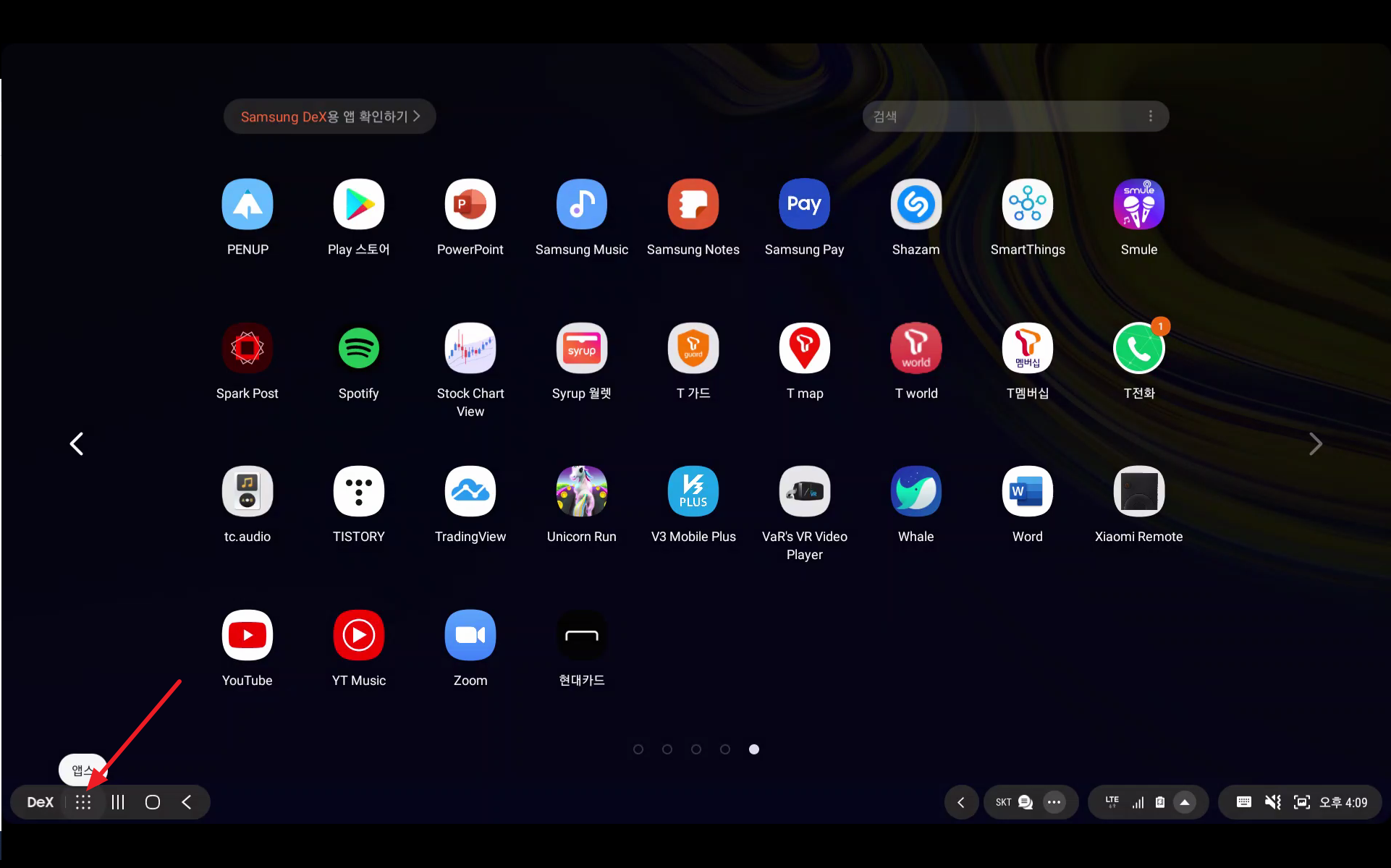Open Samsung DeX용 앱 확인하기 link
This screenshot has height=868, width=1391.
329,116
